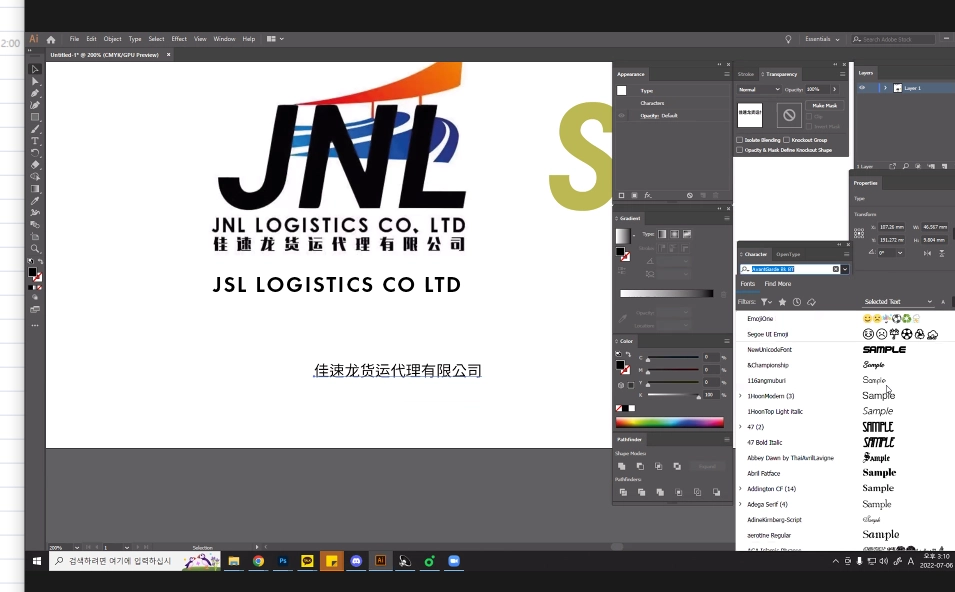The image size is (955, 592).
Task: Select freeform gradient type icon
Action: point(687,234)
